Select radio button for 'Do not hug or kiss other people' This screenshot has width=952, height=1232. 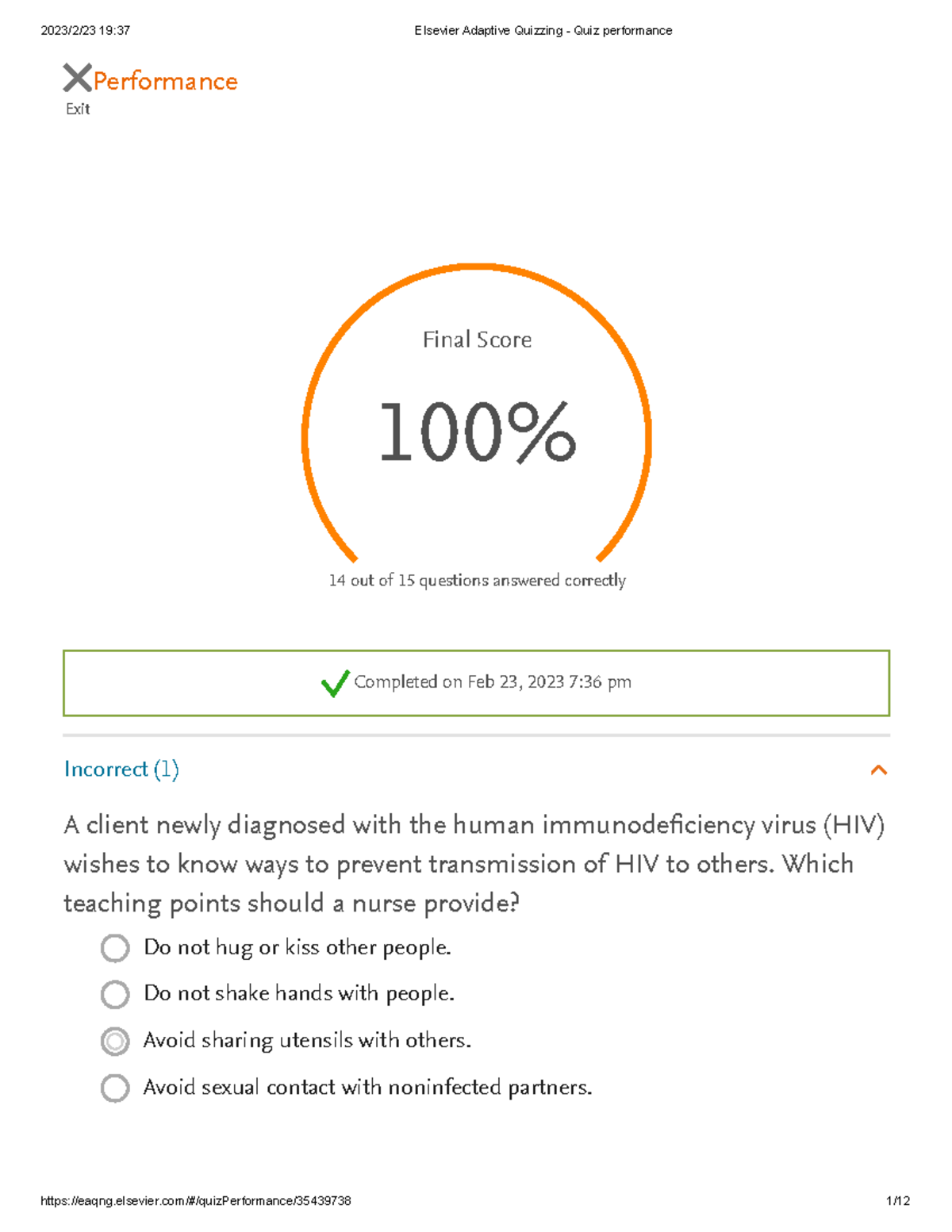[116, 947]
